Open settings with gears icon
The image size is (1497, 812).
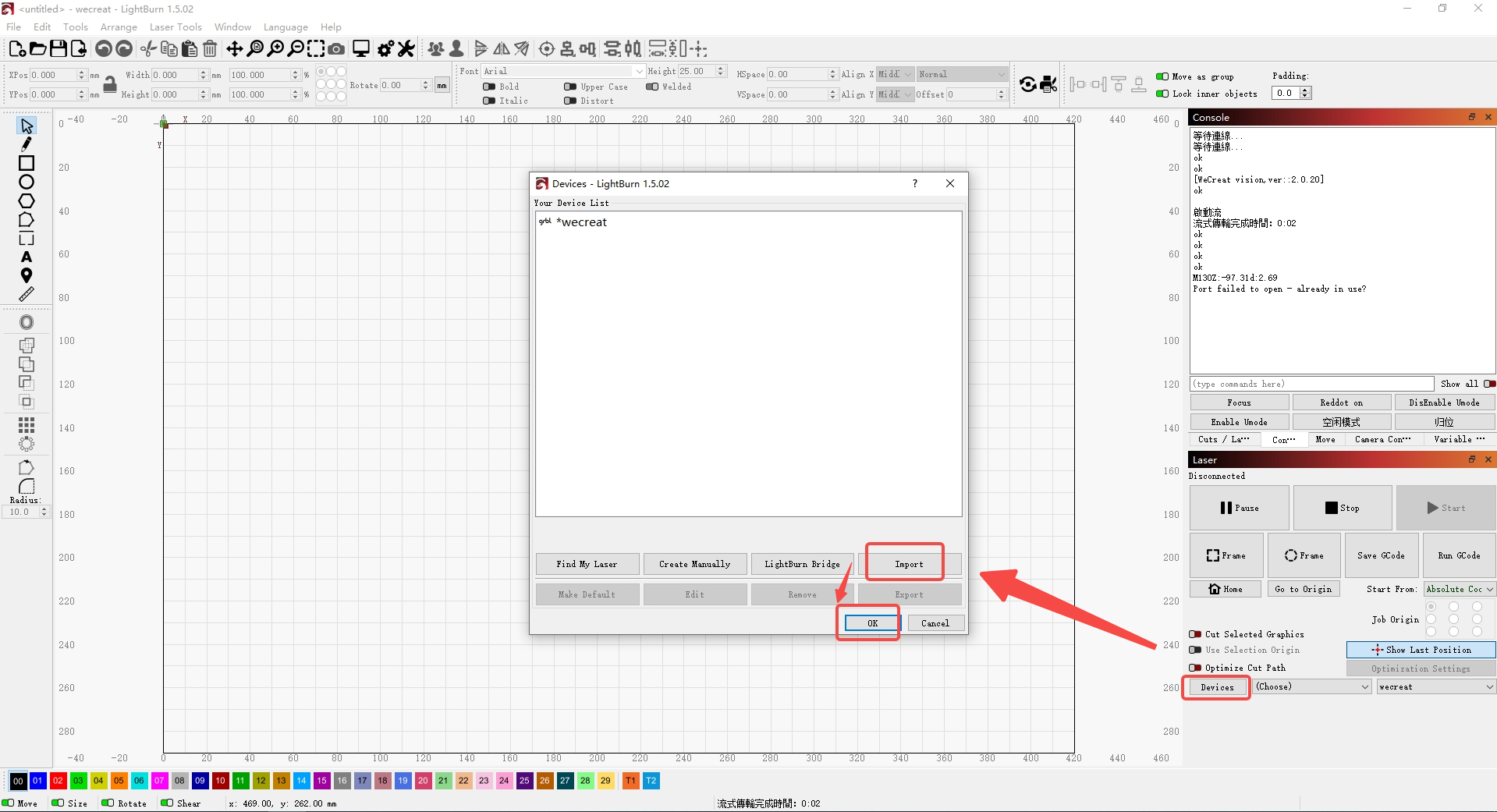[385, 49]
